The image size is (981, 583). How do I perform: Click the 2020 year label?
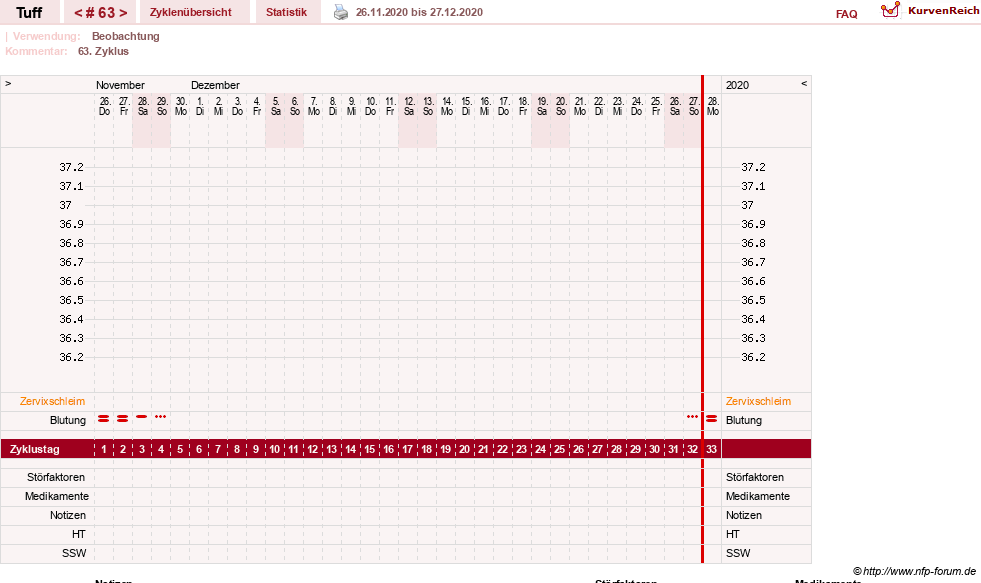(x=737, y=85)
